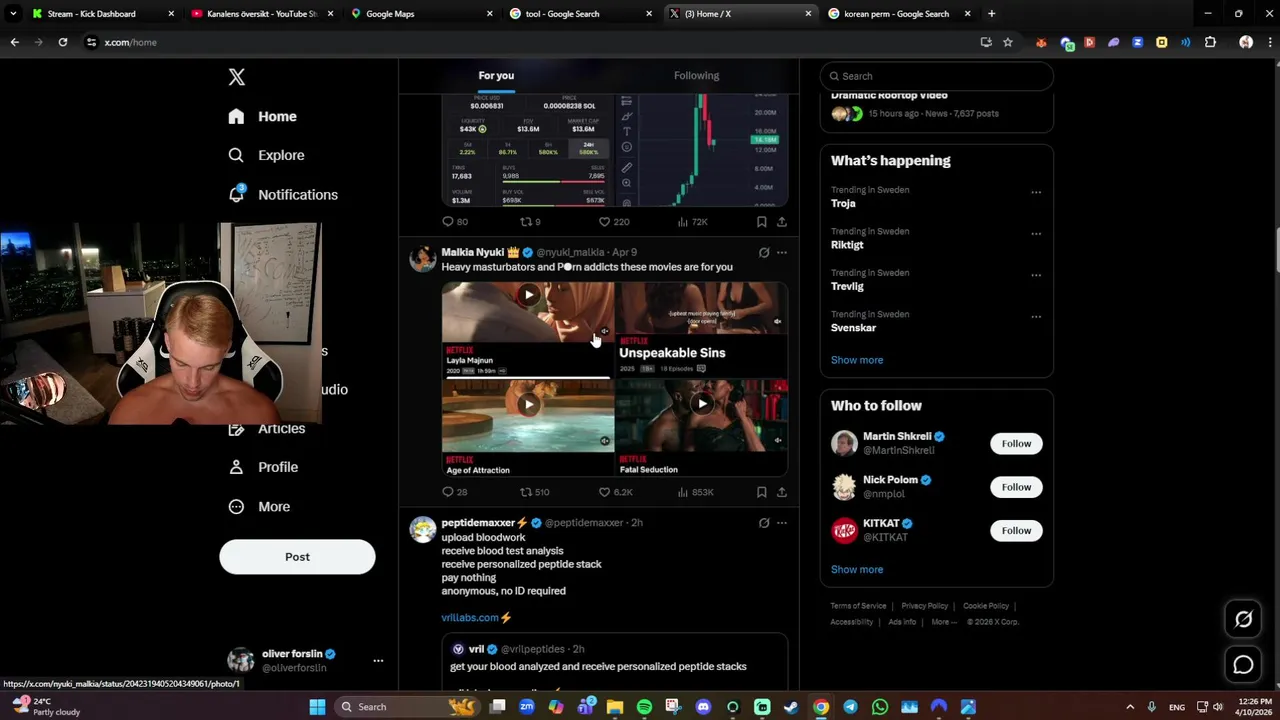Share Malkia Nyuki's post

(782, 492)
